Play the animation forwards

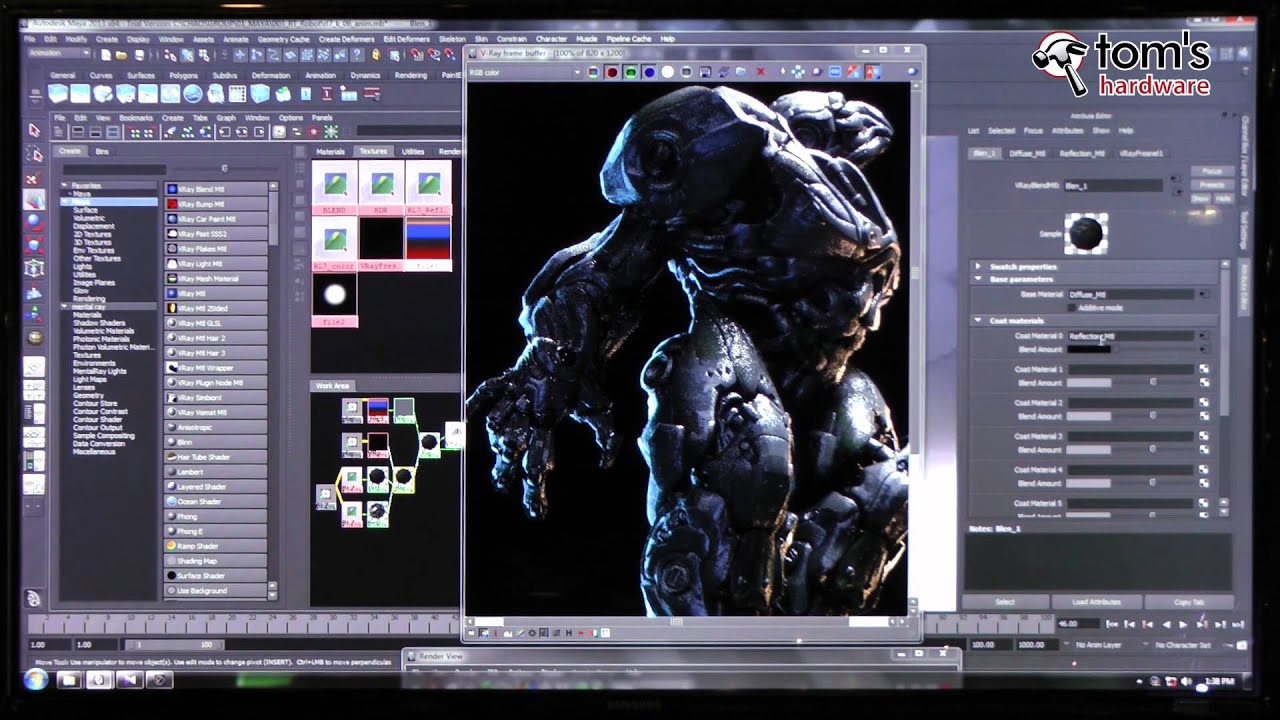(1184, 624)
